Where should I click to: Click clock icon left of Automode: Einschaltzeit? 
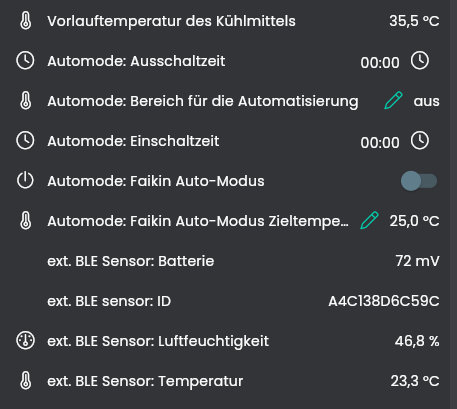pyautogui.click(x=25, y=141)
